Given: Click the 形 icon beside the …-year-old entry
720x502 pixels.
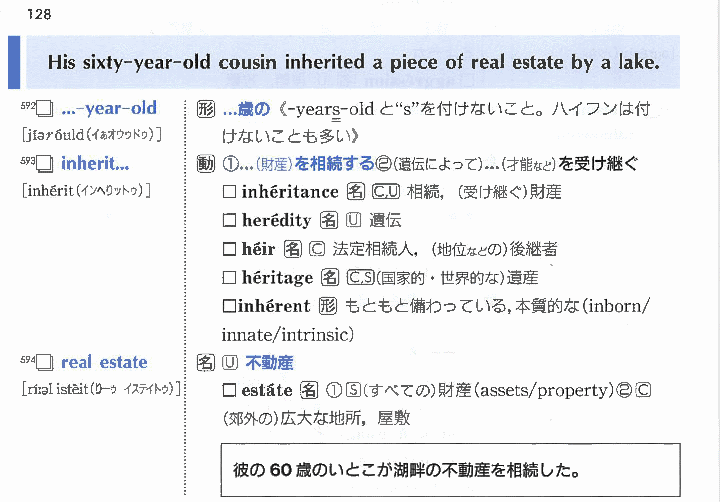Looking at the screenshot, I should [x=206, y=109].
